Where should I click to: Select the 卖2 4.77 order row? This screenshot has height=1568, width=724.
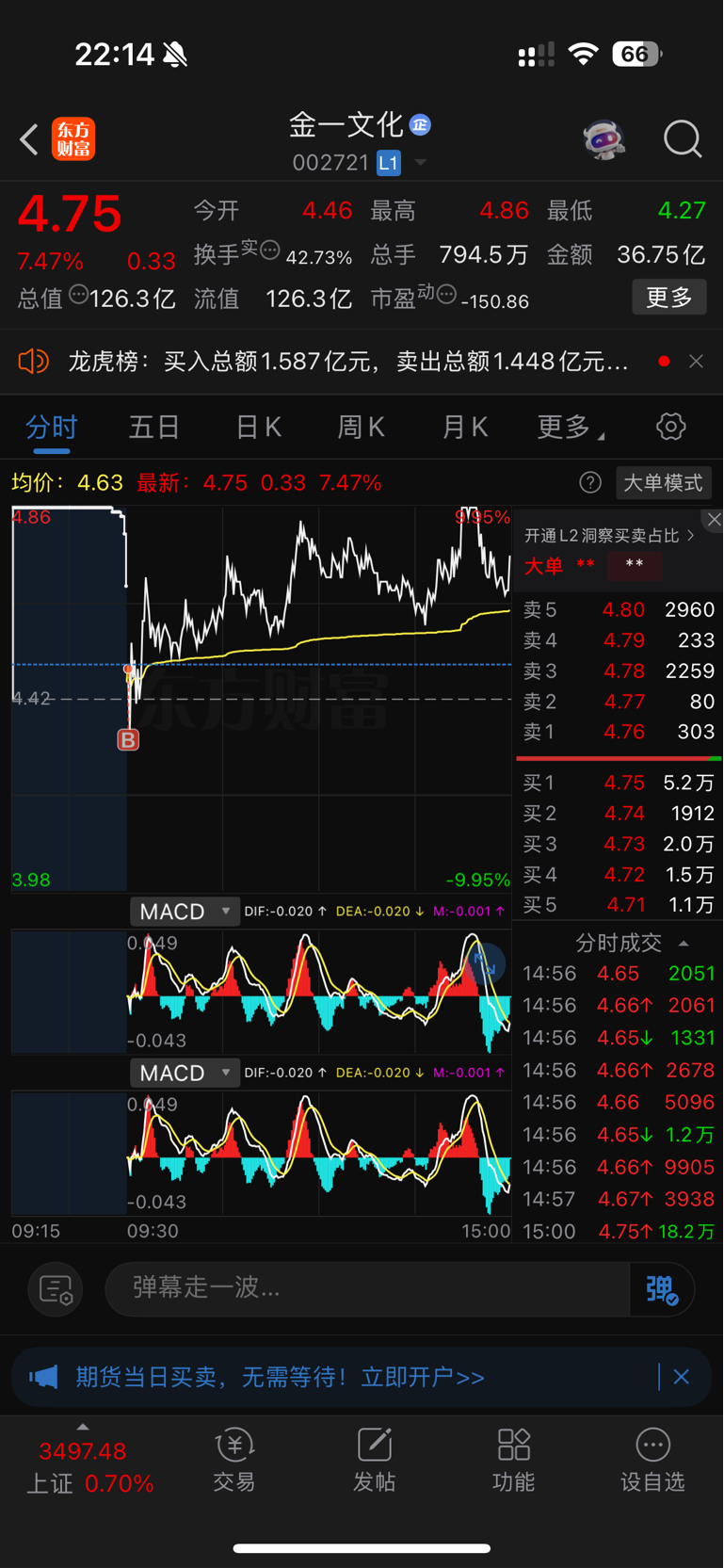[619, 702]
